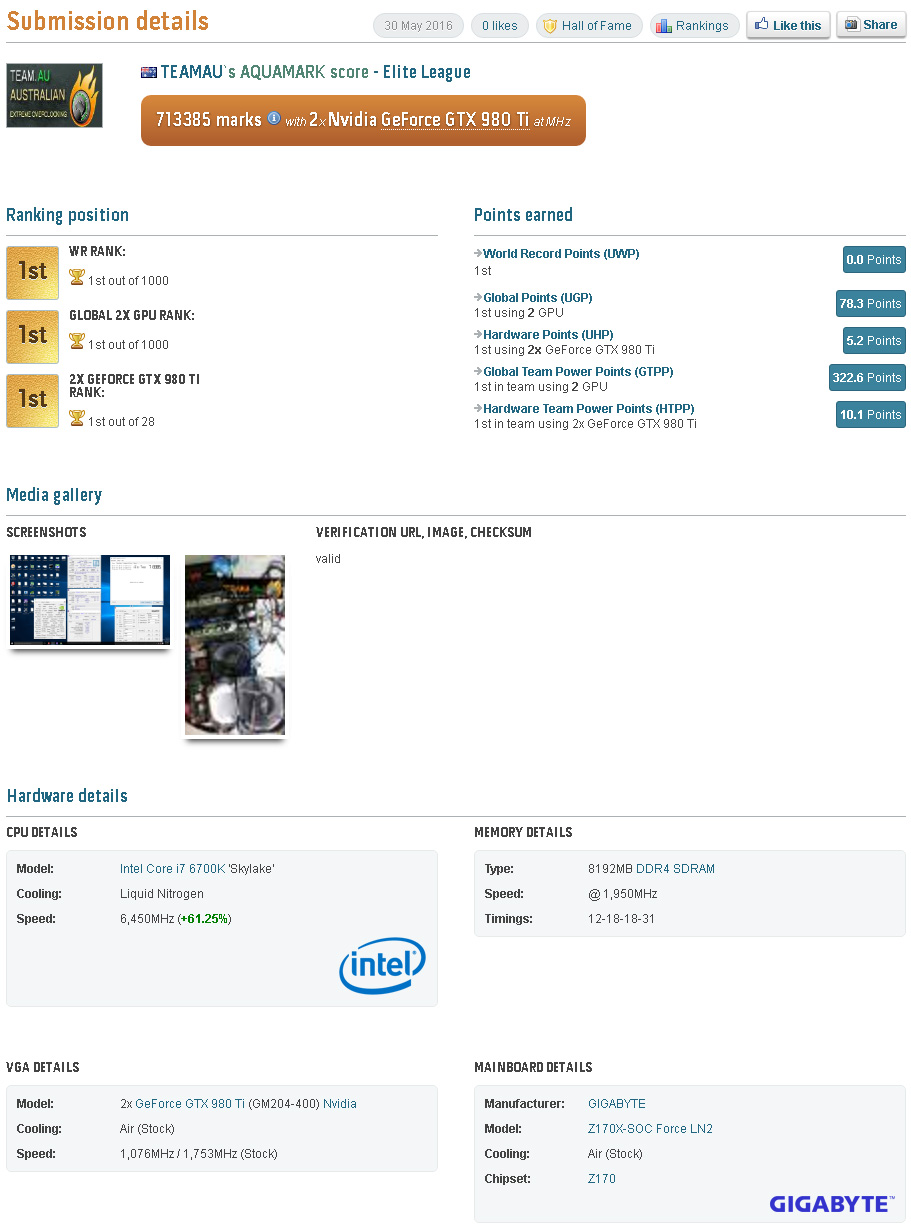Image resolution: width=911 pixels, height=1229 pixels.
Task: Select the 'Submission details' heading
Action: click(108, 21)
